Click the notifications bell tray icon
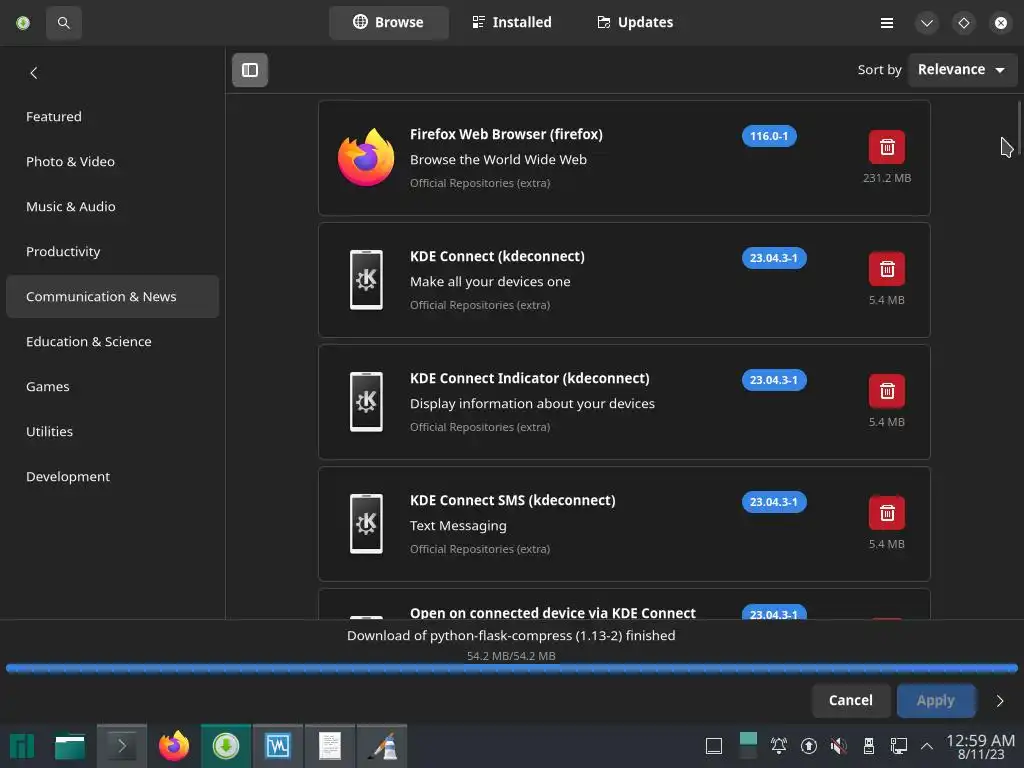Screen dimensions: 1024x768 tap(778, 746)
